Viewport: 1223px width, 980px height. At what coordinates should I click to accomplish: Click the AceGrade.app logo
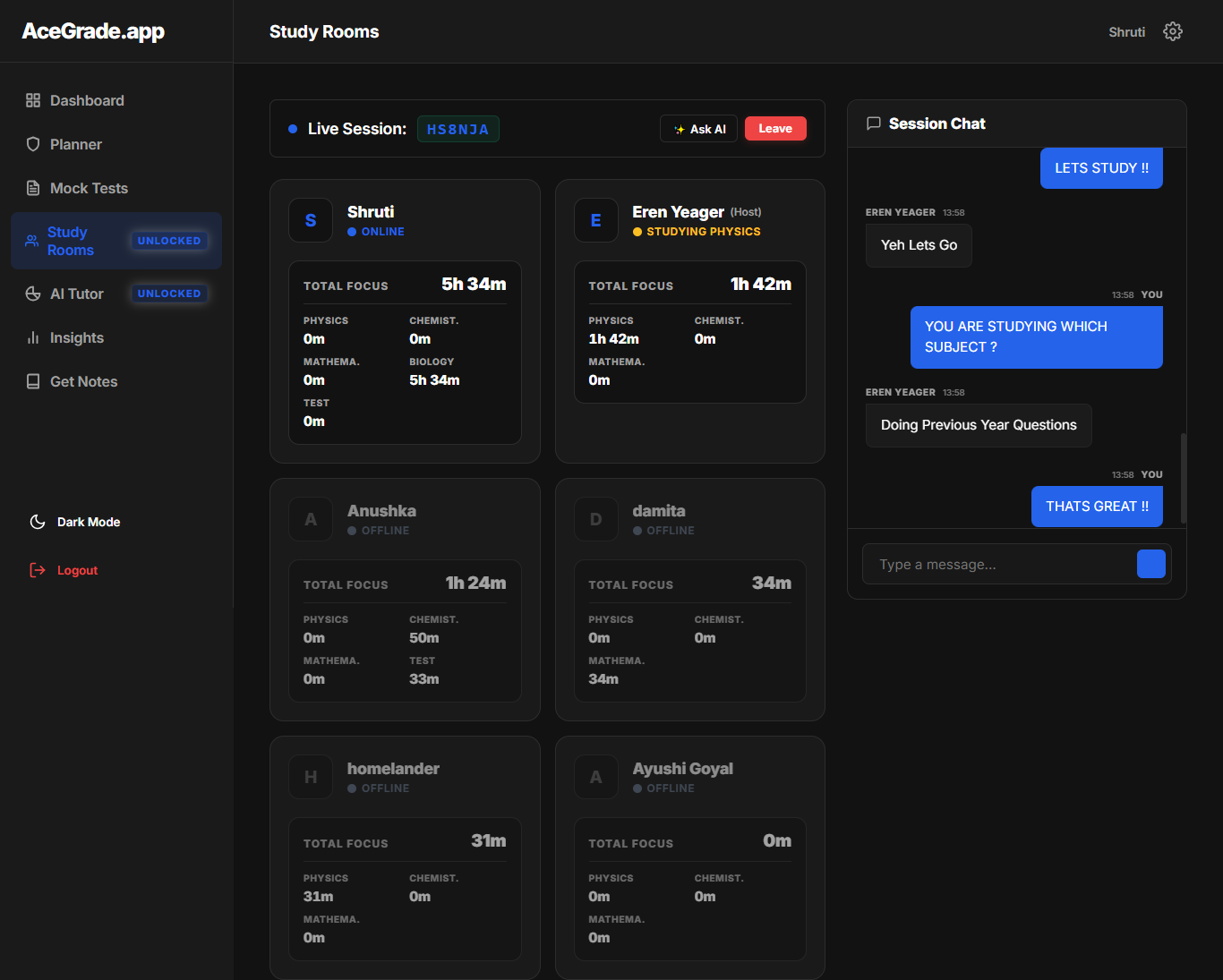pyautogui.click(x=94, y=30)
